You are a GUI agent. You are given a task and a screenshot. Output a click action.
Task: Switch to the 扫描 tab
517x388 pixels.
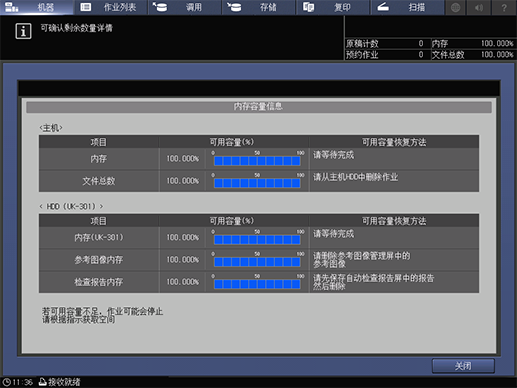pyautogui.click(x=407, y=7)
